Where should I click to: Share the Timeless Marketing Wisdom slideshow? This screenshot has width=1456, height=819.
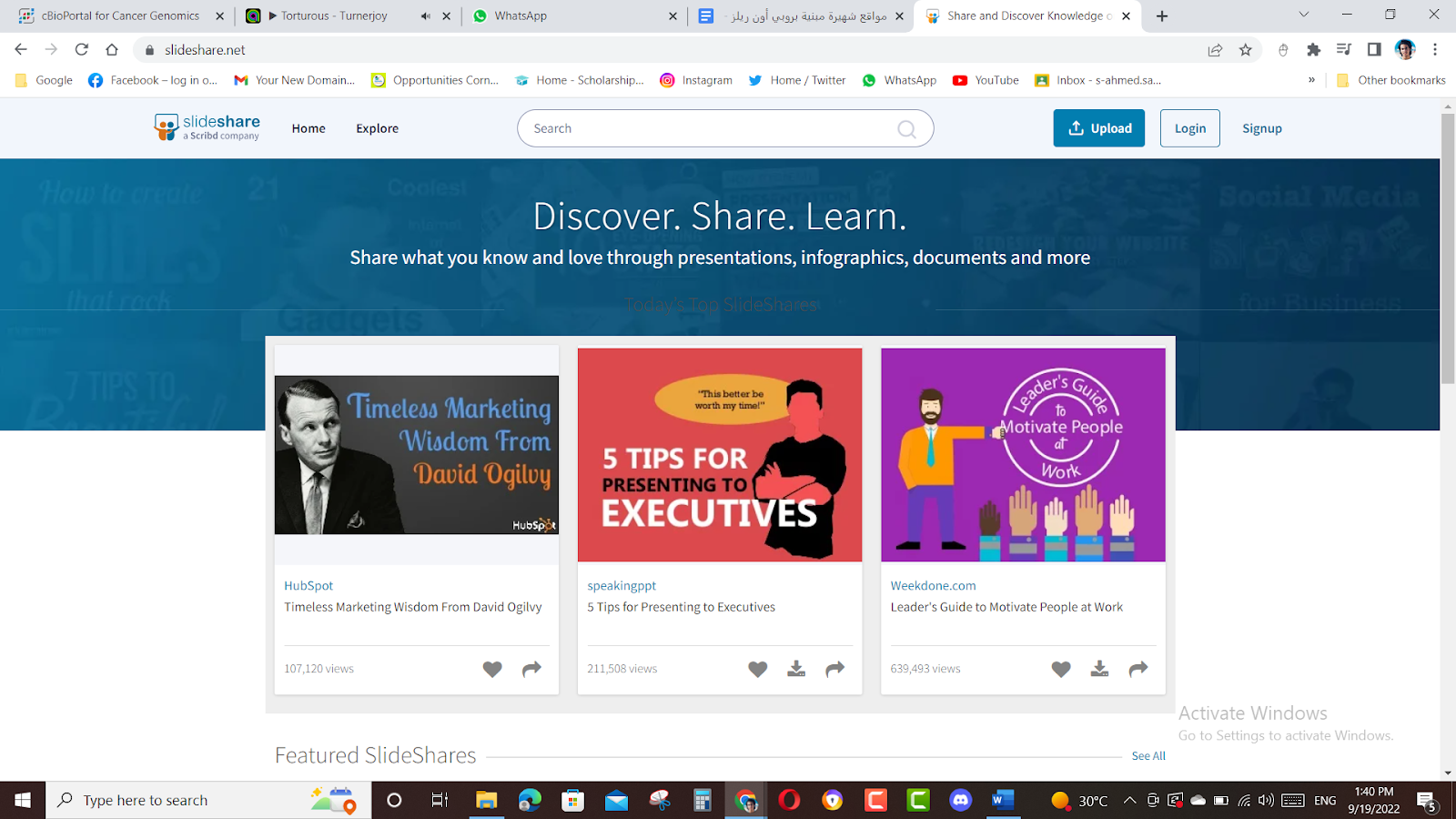click(x=531, y=669)
